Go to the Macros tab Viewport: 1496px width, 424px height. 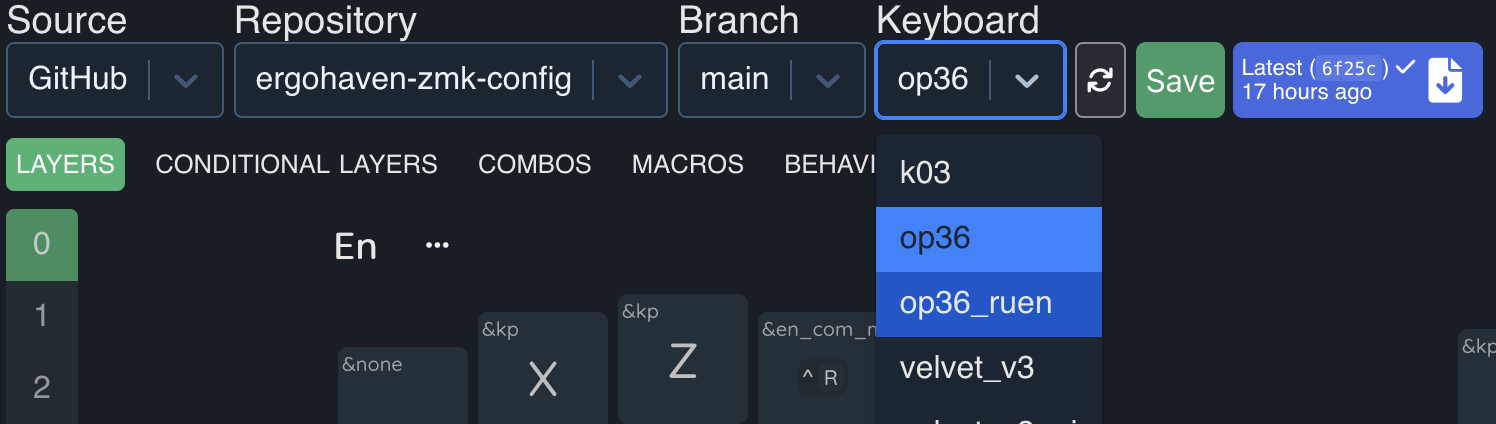(x=687, y=164)
